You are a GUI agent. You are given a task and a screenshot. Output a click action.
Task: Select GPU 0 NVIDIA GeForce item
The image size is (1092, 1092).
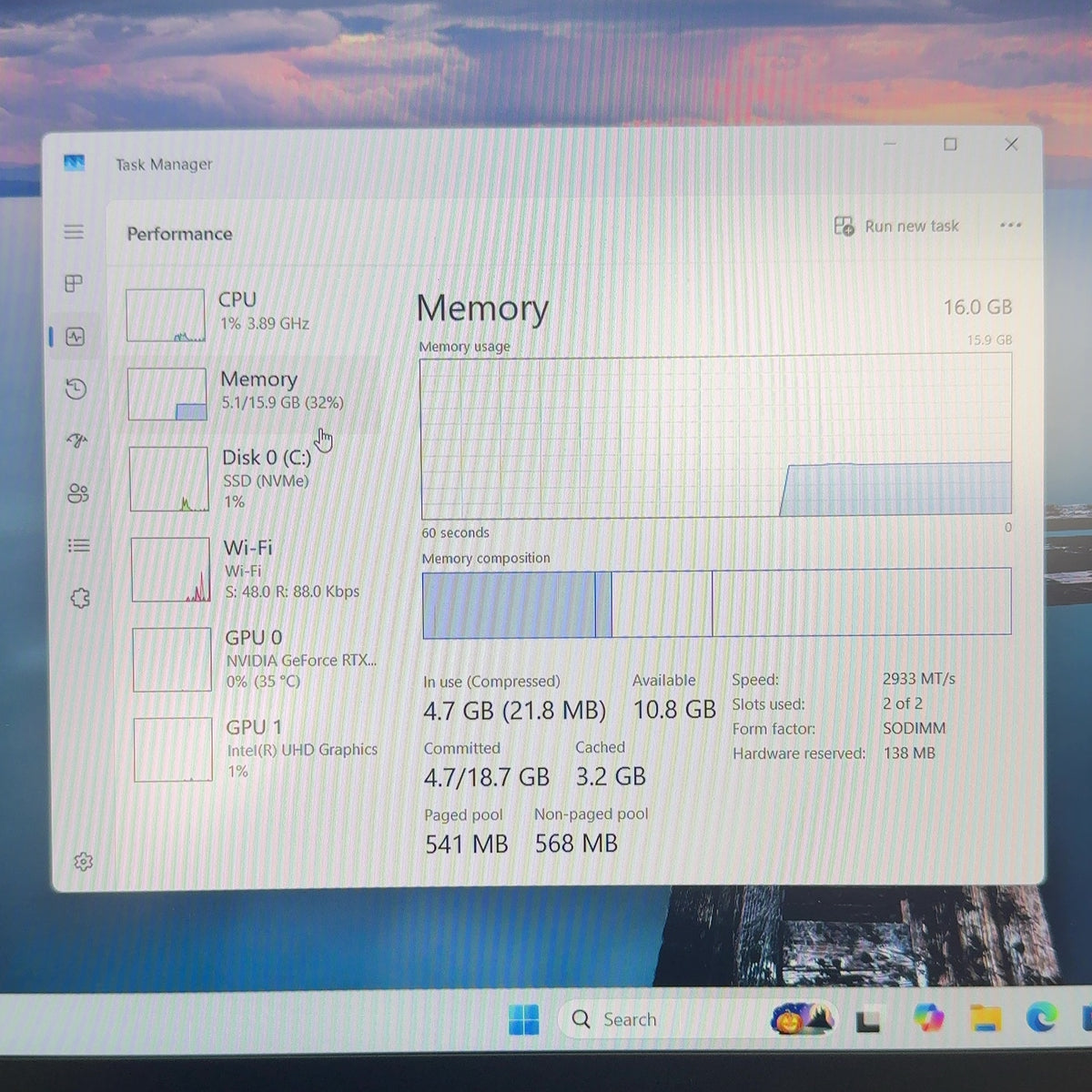click(258, 659)
